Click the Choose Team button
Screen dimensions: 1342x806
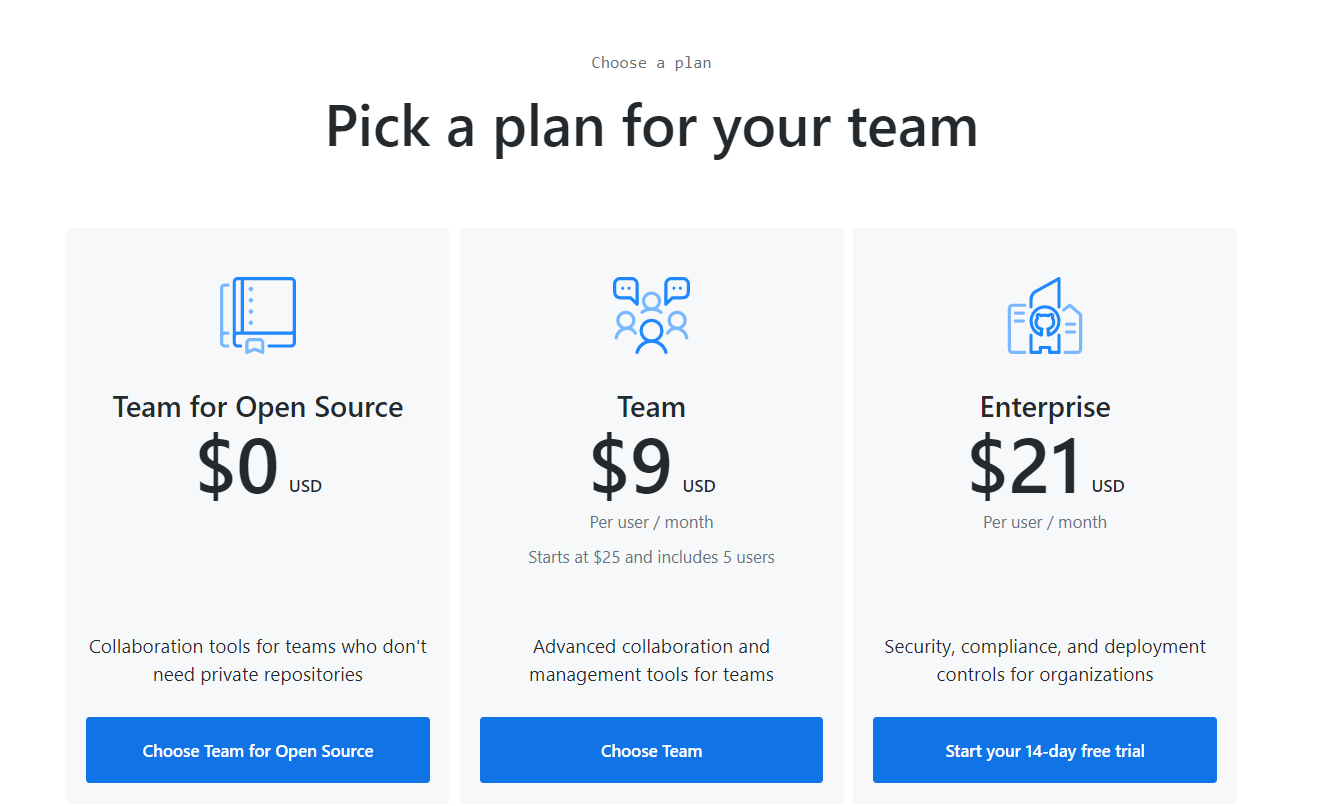coord(651,750)
